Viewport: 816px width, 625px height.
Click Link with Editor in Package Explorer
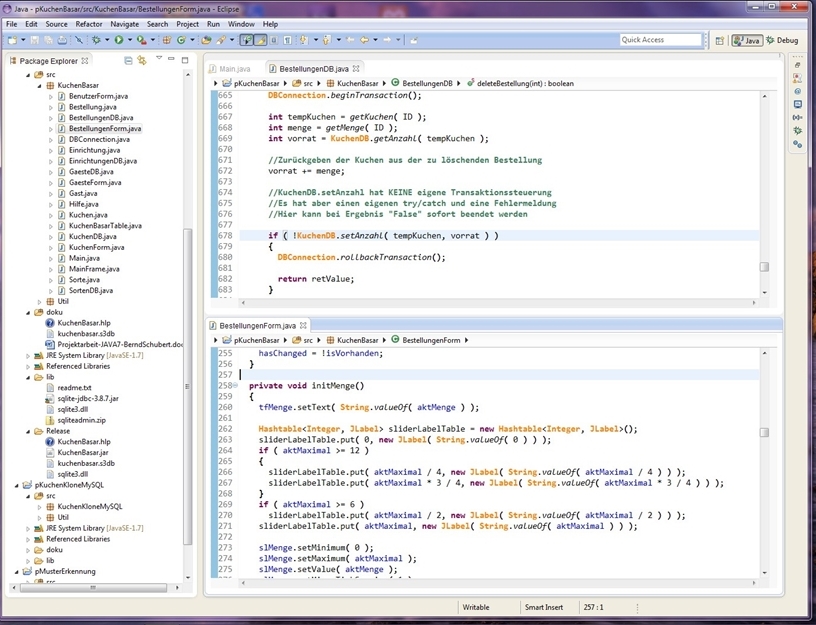tap(142, 61)
